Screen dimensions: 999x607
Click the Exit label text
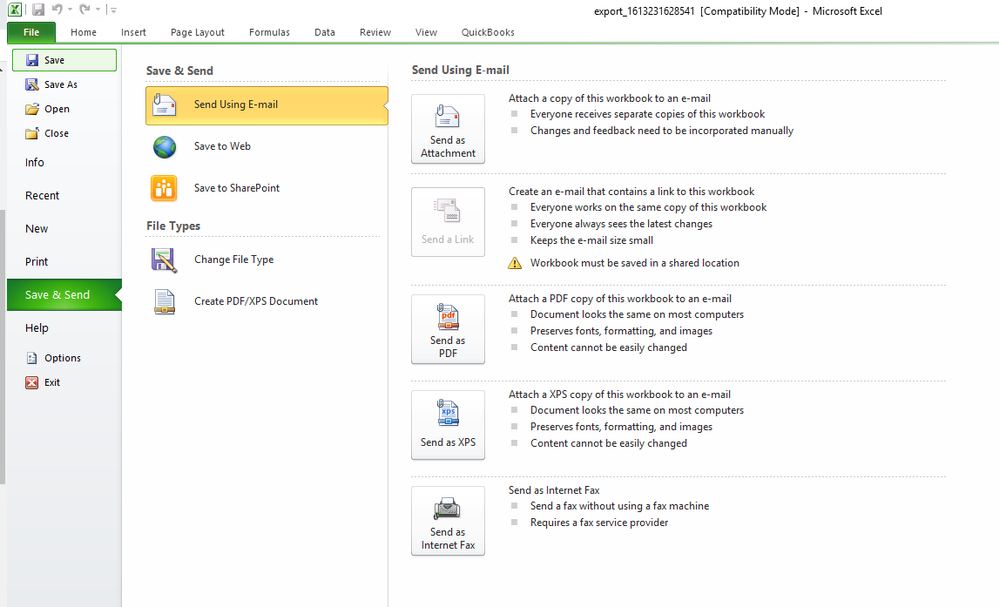pyautogui.click(x=52, y=383)
